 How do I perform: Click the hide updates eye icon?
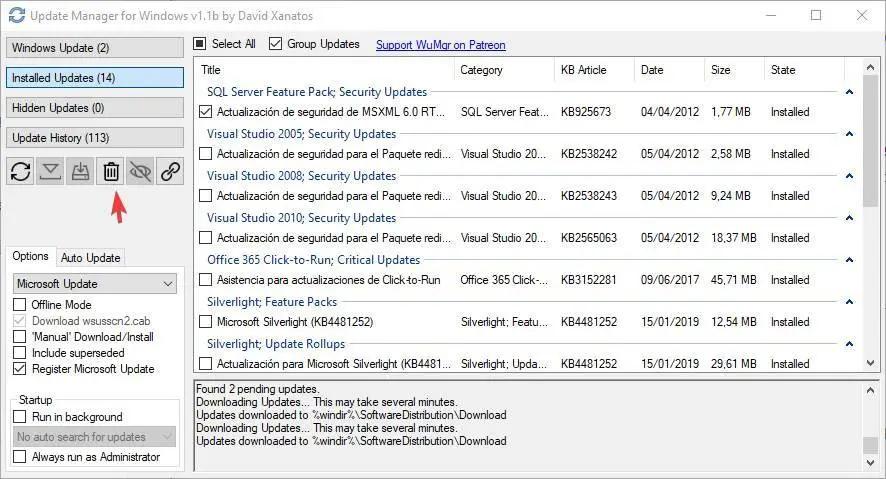141,172
